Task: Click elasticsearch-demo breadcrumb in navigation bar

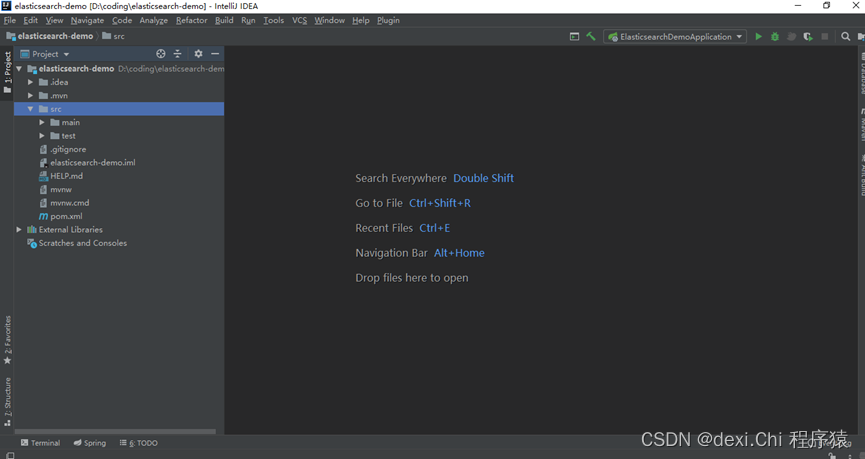Action: (x=50, y=36)
